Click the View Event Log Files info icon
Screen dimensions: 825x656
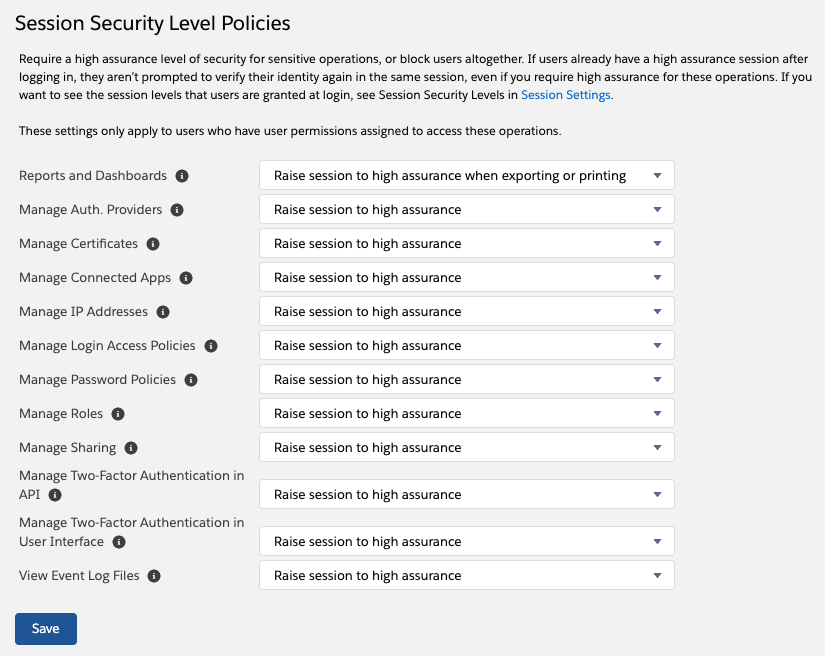coord(152,575)
